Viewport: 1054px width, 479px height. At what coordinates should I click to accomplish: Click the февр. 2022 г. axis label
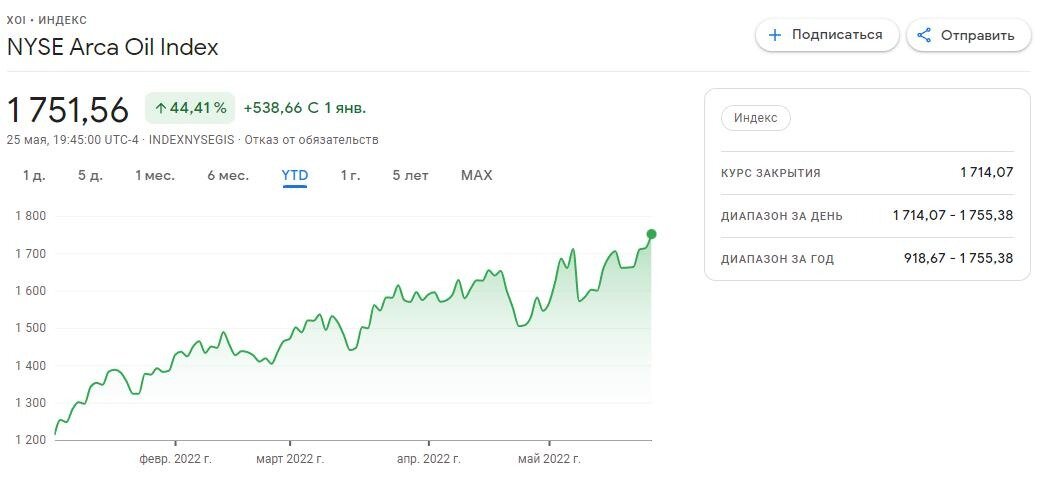[175, 460]
